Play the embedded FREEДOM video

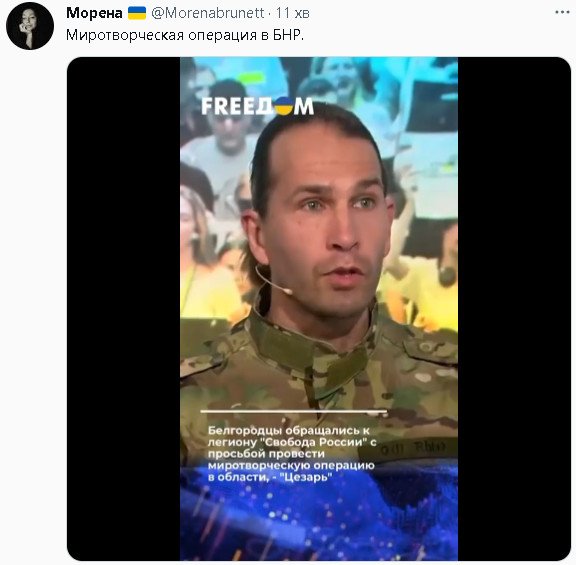click(x=319, y=309)
